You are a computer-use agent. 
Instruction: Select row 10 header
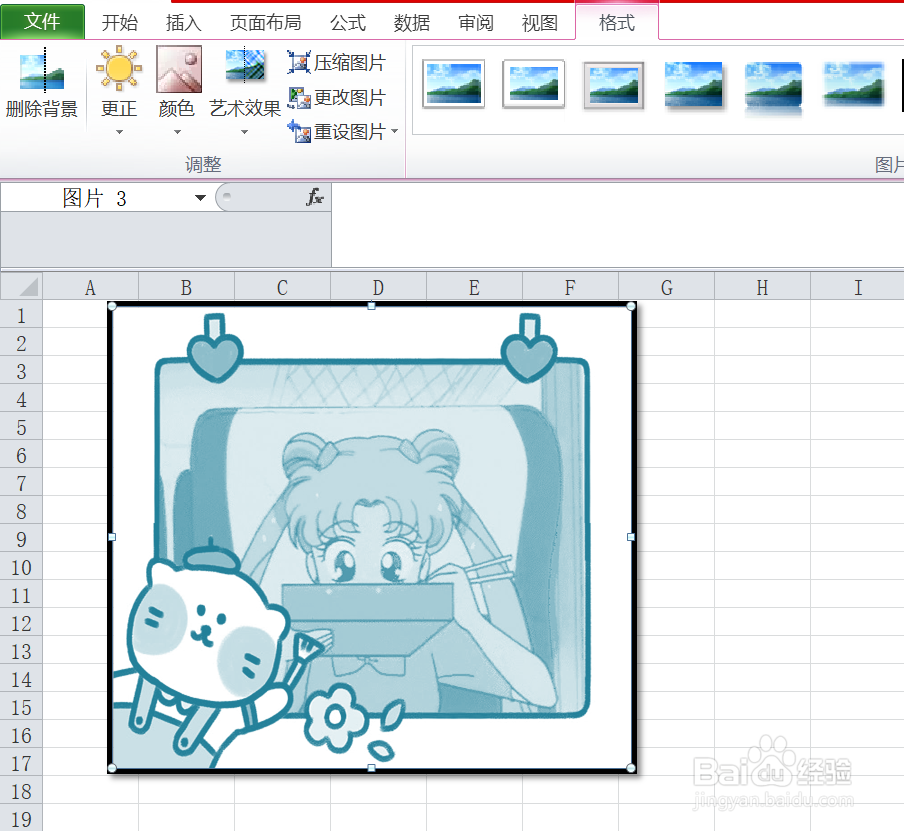(21, 567)
